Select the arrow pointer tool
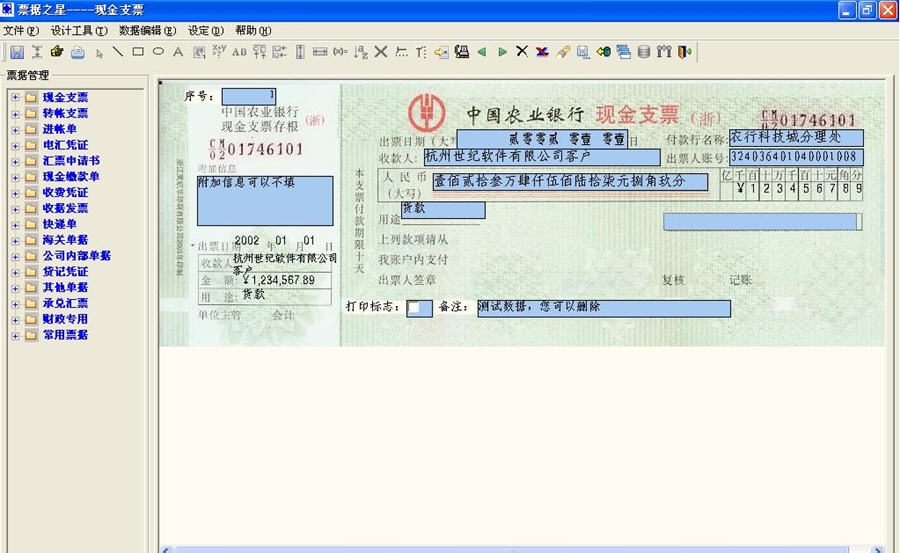The width and height of the screenshot is (900, 553). 99,53
